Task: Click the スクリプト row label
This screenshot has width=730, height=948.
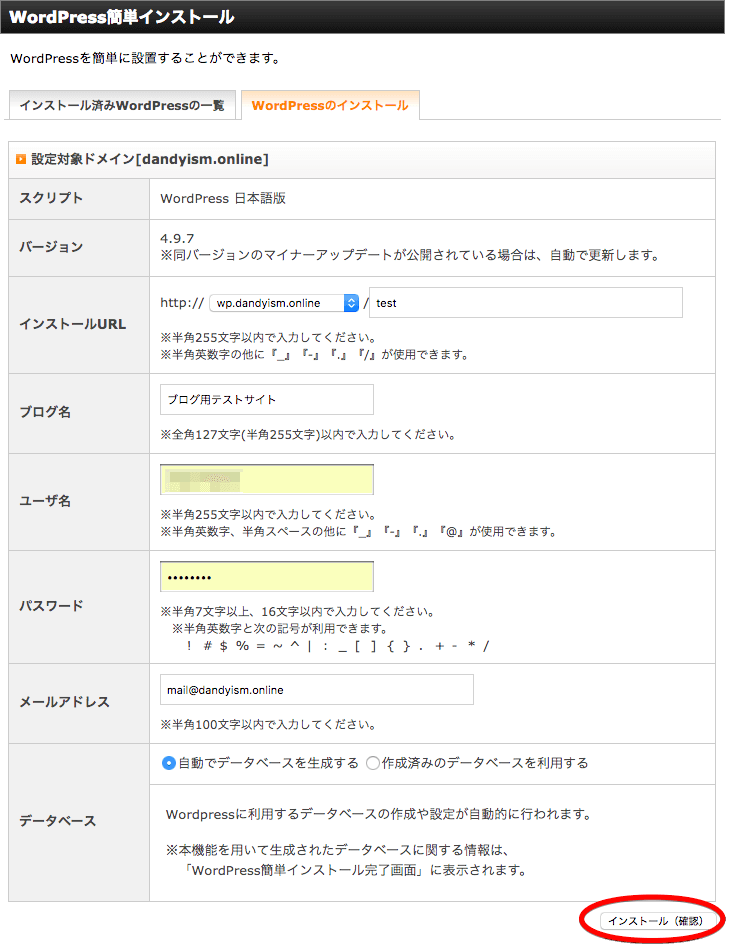Action: click(51, 198)
